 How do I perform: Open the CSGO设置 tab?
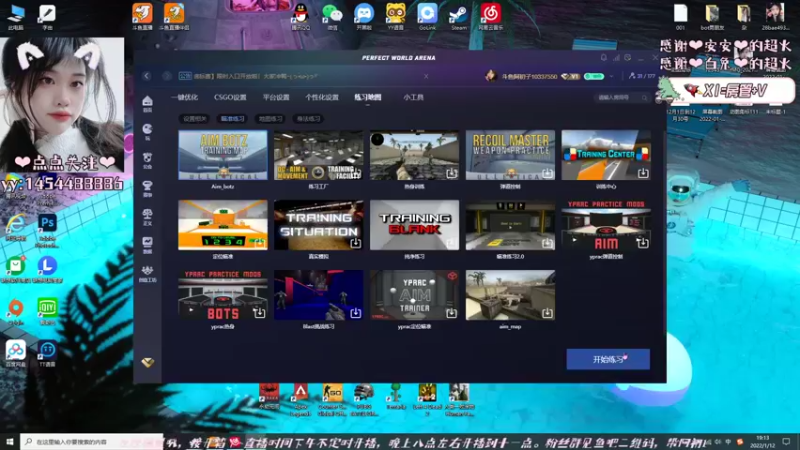(x=230, y=97)
